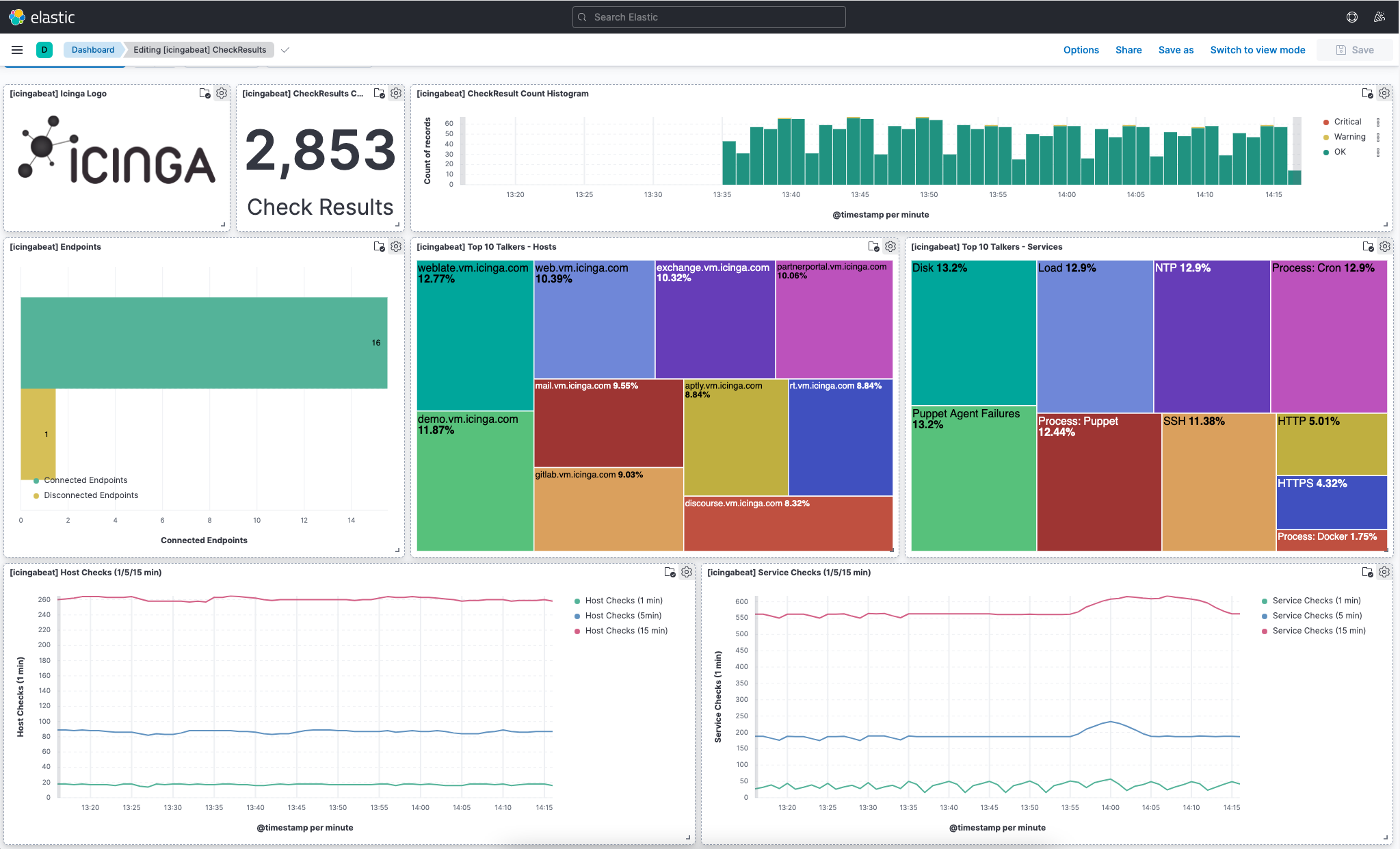This screenshot has height=849, width=1400.
Task: Click Switch to view mode
Action: coord(1257,50)
